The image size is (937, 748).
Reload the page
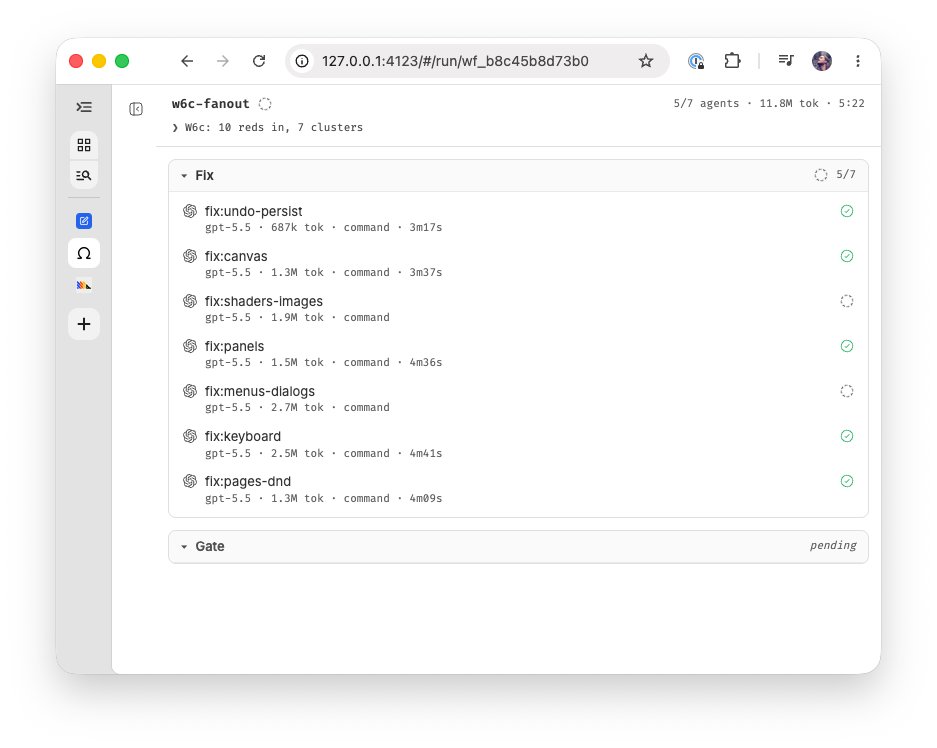(259, 61)
